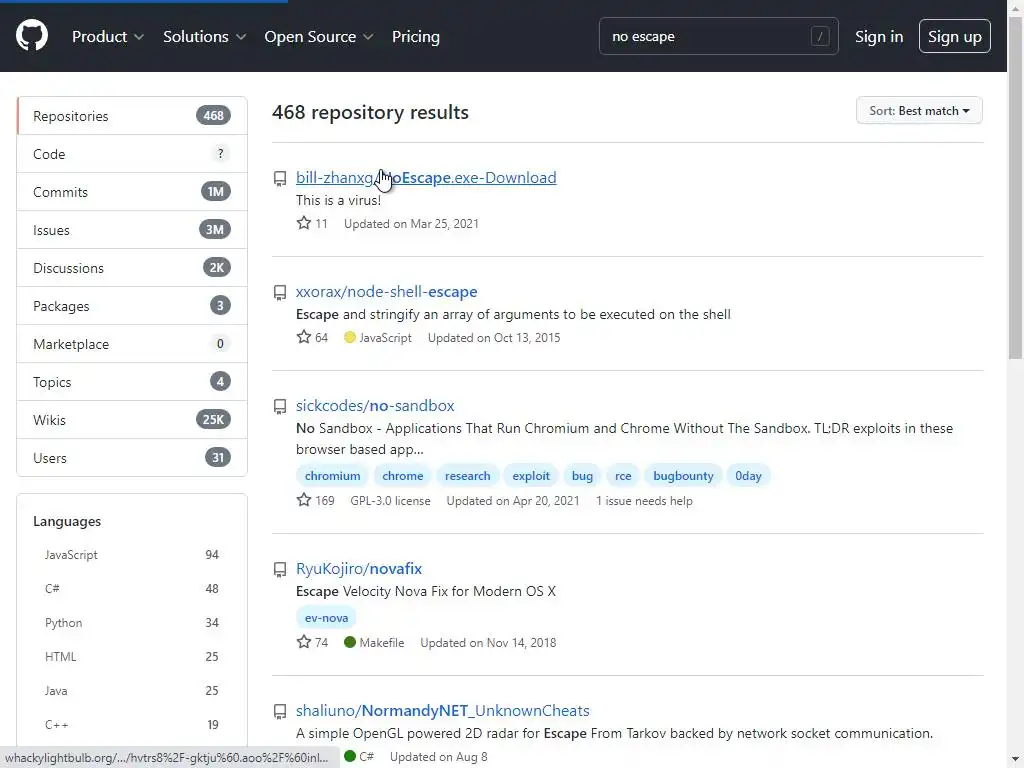Select the Repositories results category

click(x=132, y=116)
